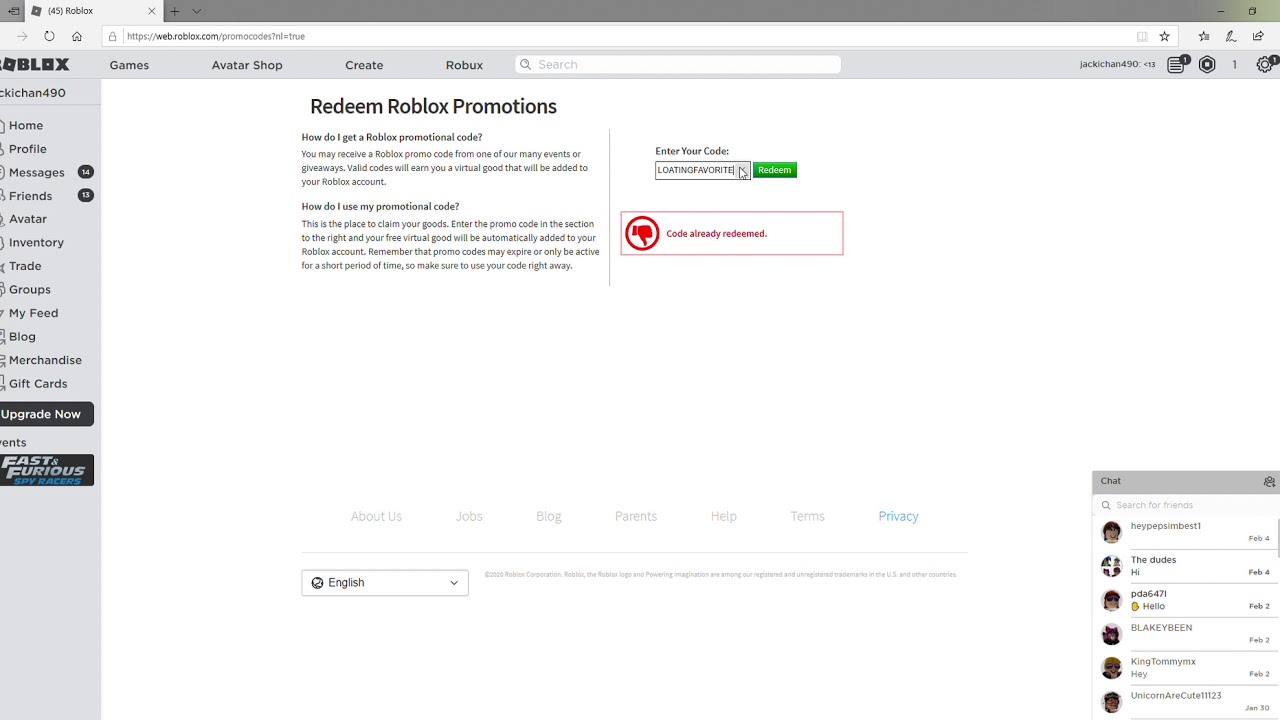This screenshot has height=720, width=1280.
Task: Go to browser home page
Action: coord(77,36)
